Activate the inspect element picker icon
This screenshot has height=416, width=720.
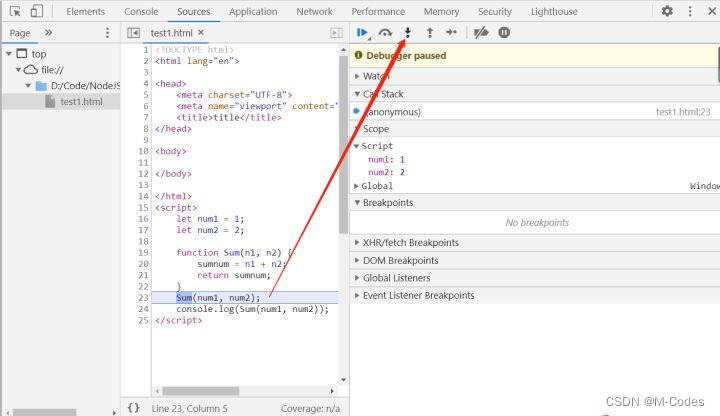[x=15, y=11]
